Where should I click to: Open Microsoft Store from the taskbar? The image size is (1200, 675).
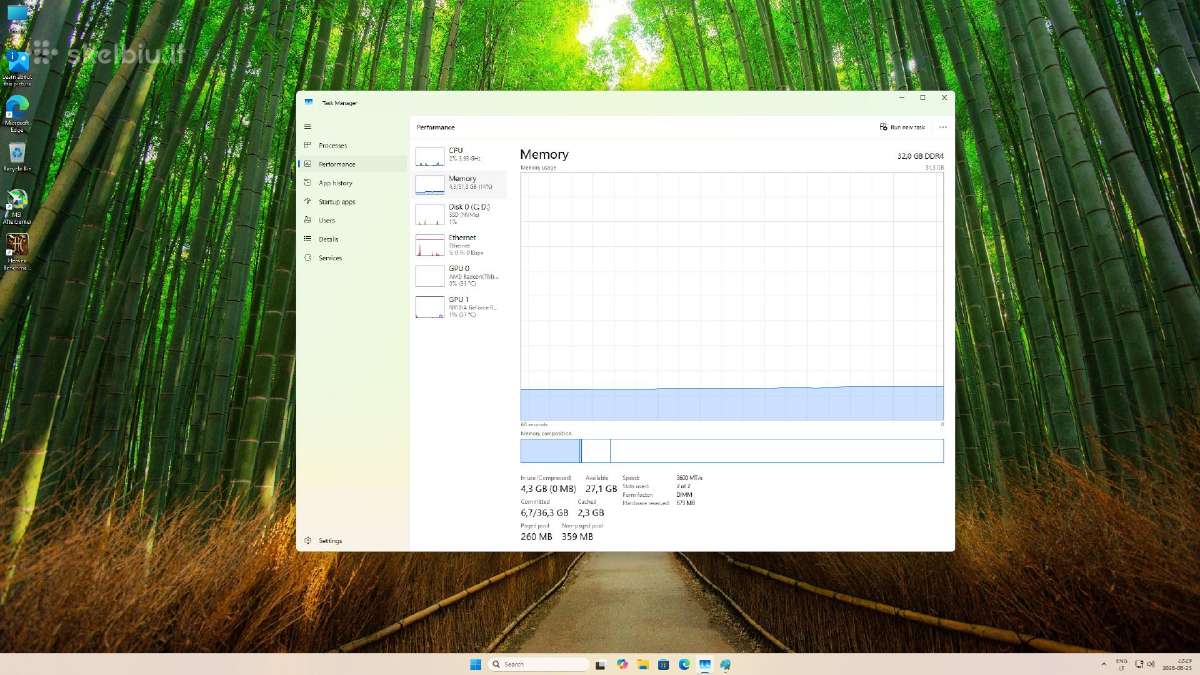click(x=664, y=664)
